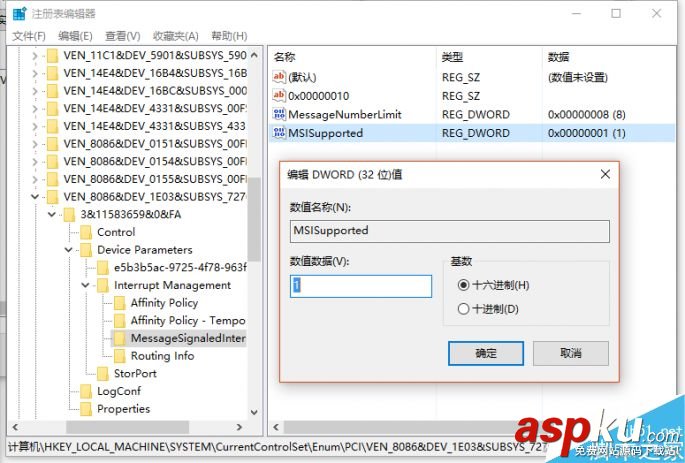Open the 编辑(E) menu
Viewport: 685px width, 463px height.
point(75,36)
